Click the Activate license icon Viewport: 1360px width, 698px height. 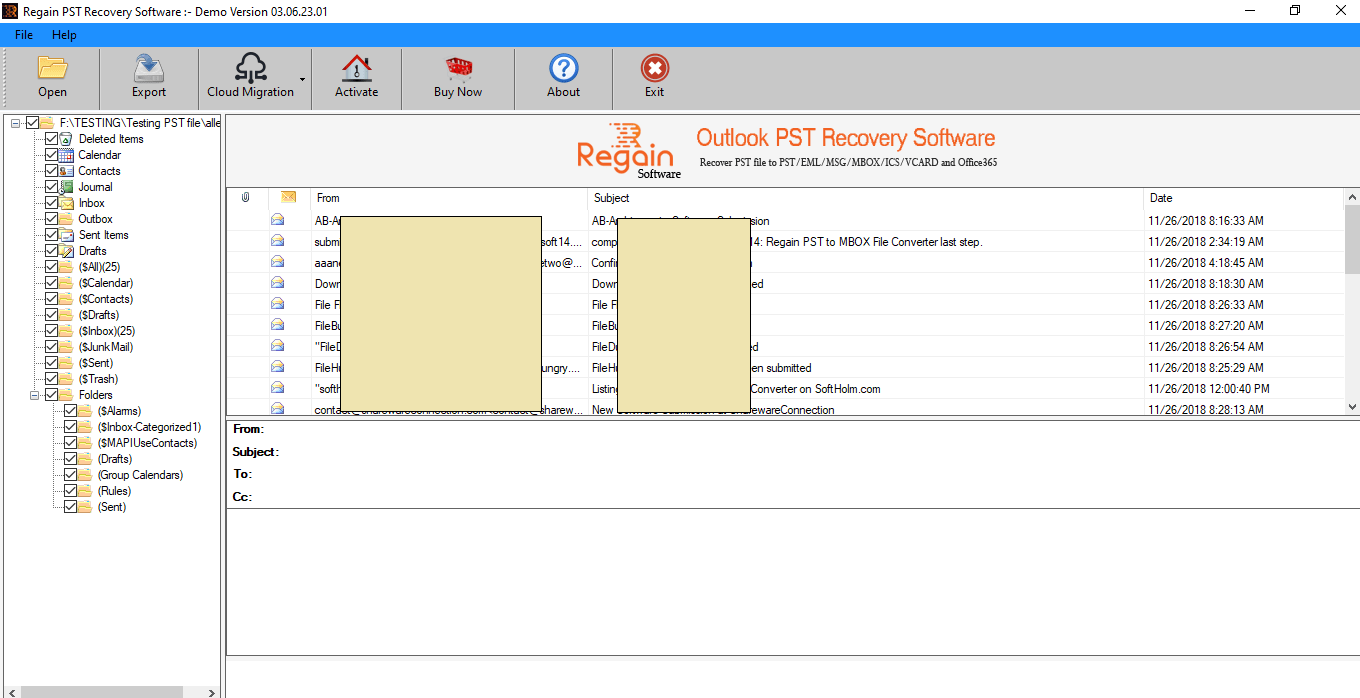coord(356,77)
